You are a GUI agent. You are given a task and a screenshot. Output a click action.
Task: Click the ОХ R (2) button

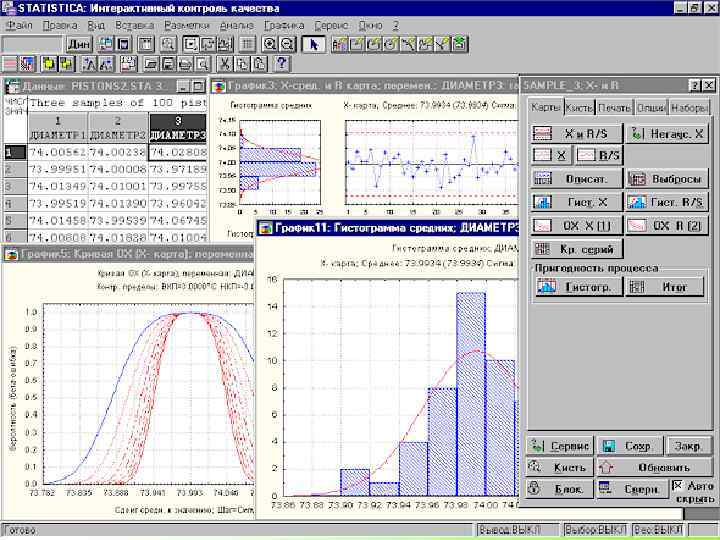(x=667, y=225)
